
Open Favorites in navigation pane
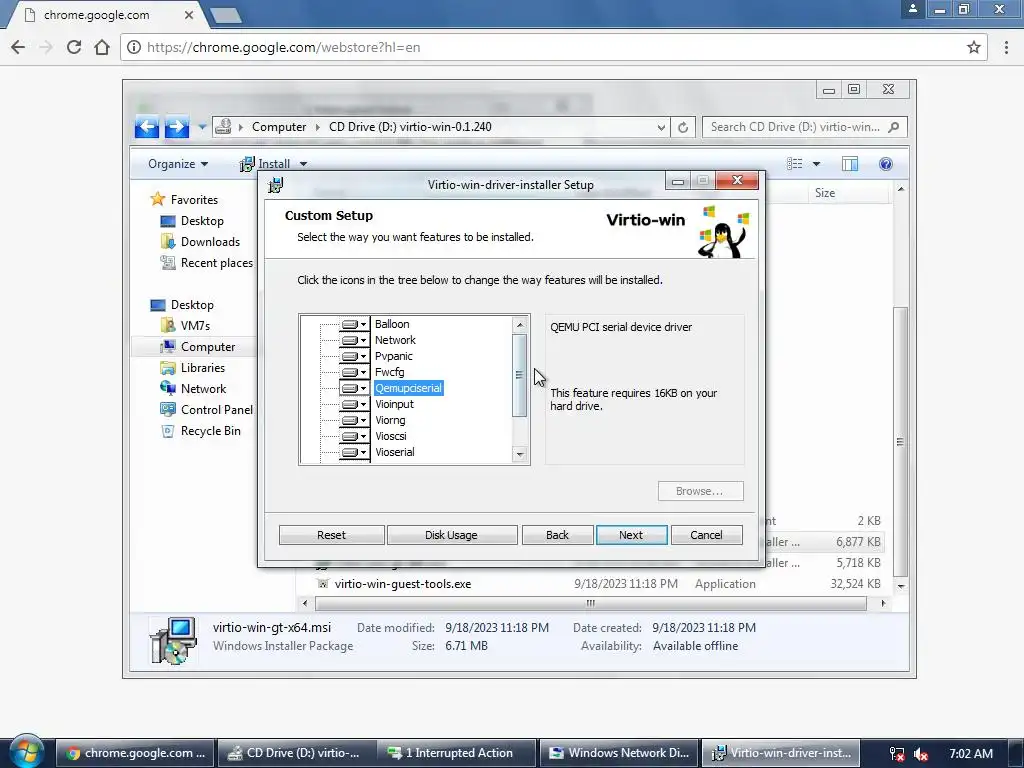[184, 200]
